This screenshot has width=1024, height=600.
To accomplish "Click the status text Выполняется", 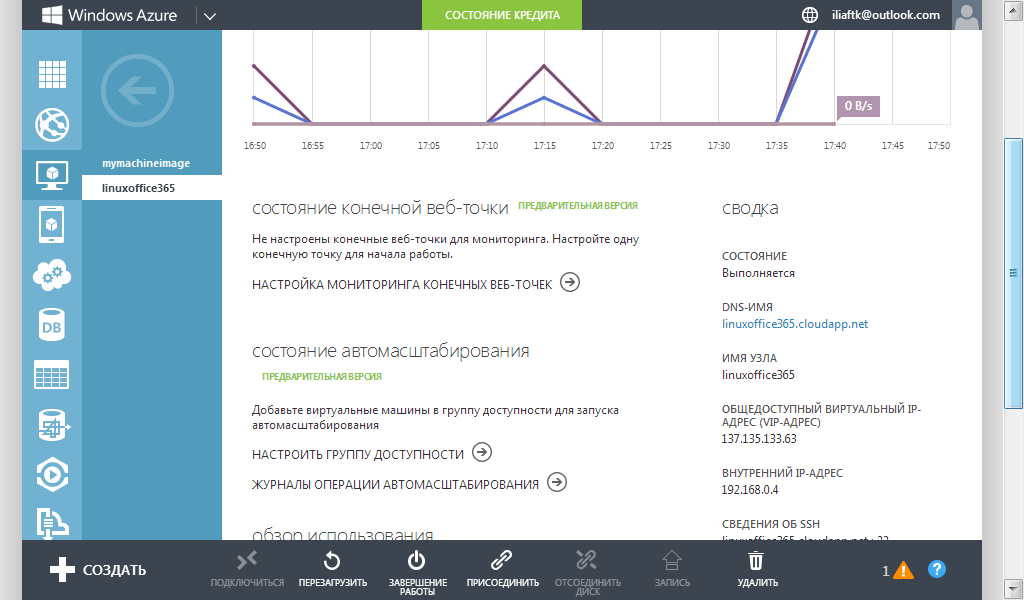I will click(758, 273).
